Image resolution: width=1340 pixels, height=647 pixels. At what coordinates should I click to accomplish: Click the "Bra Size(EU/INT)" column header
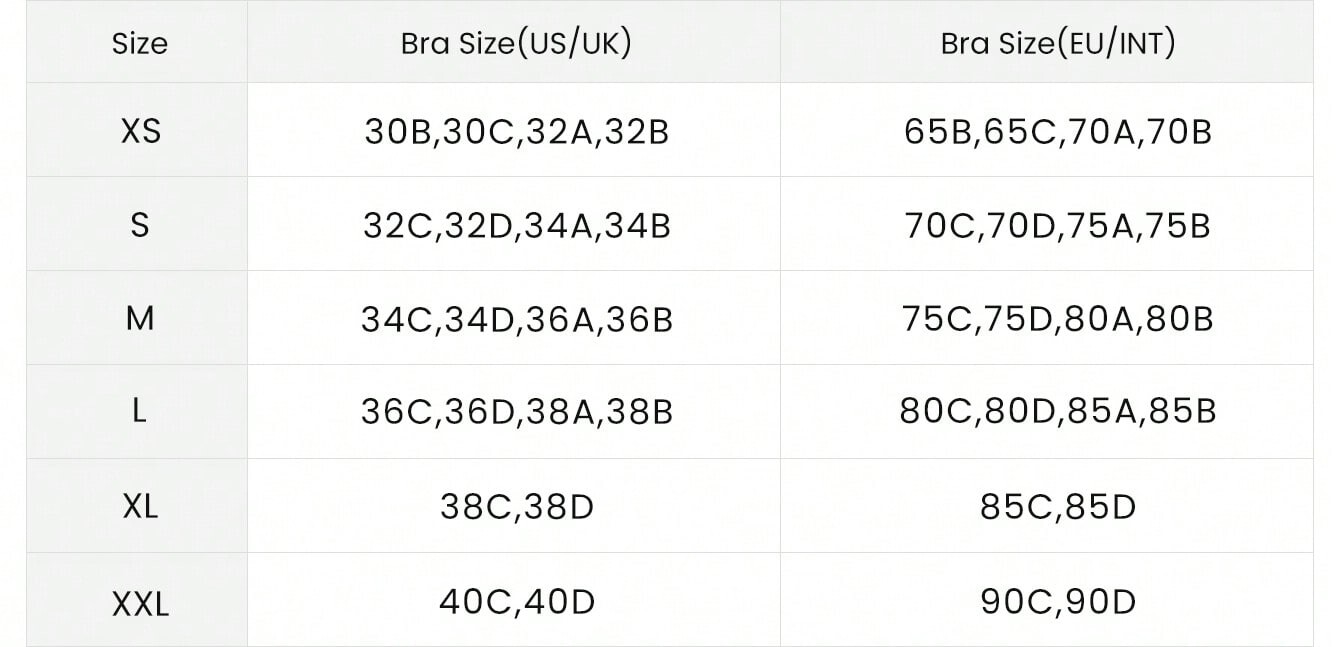coord(1058,44)
